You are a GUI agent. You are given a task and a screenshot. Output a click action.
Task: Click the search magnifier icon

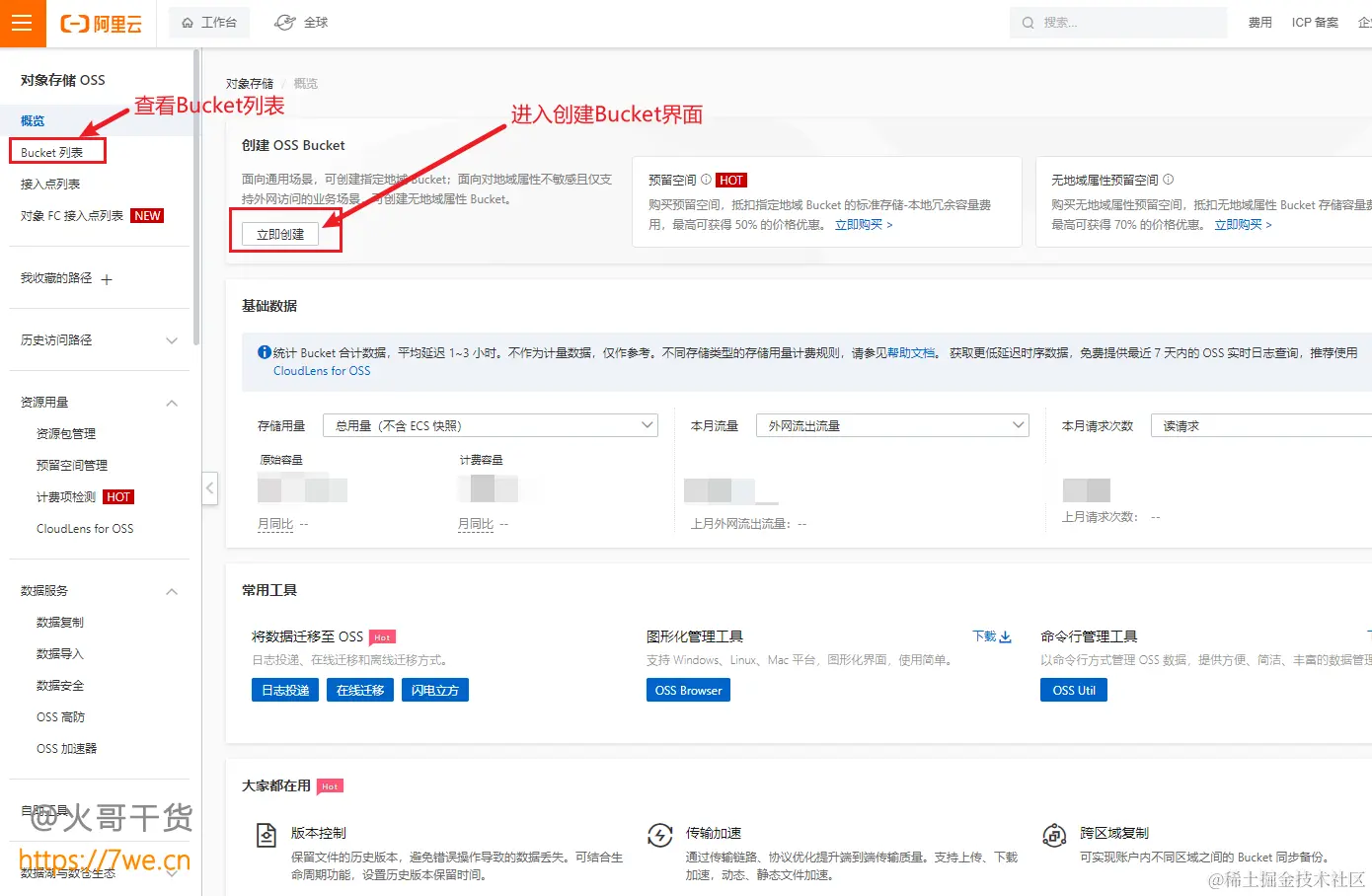[1029, 23]
